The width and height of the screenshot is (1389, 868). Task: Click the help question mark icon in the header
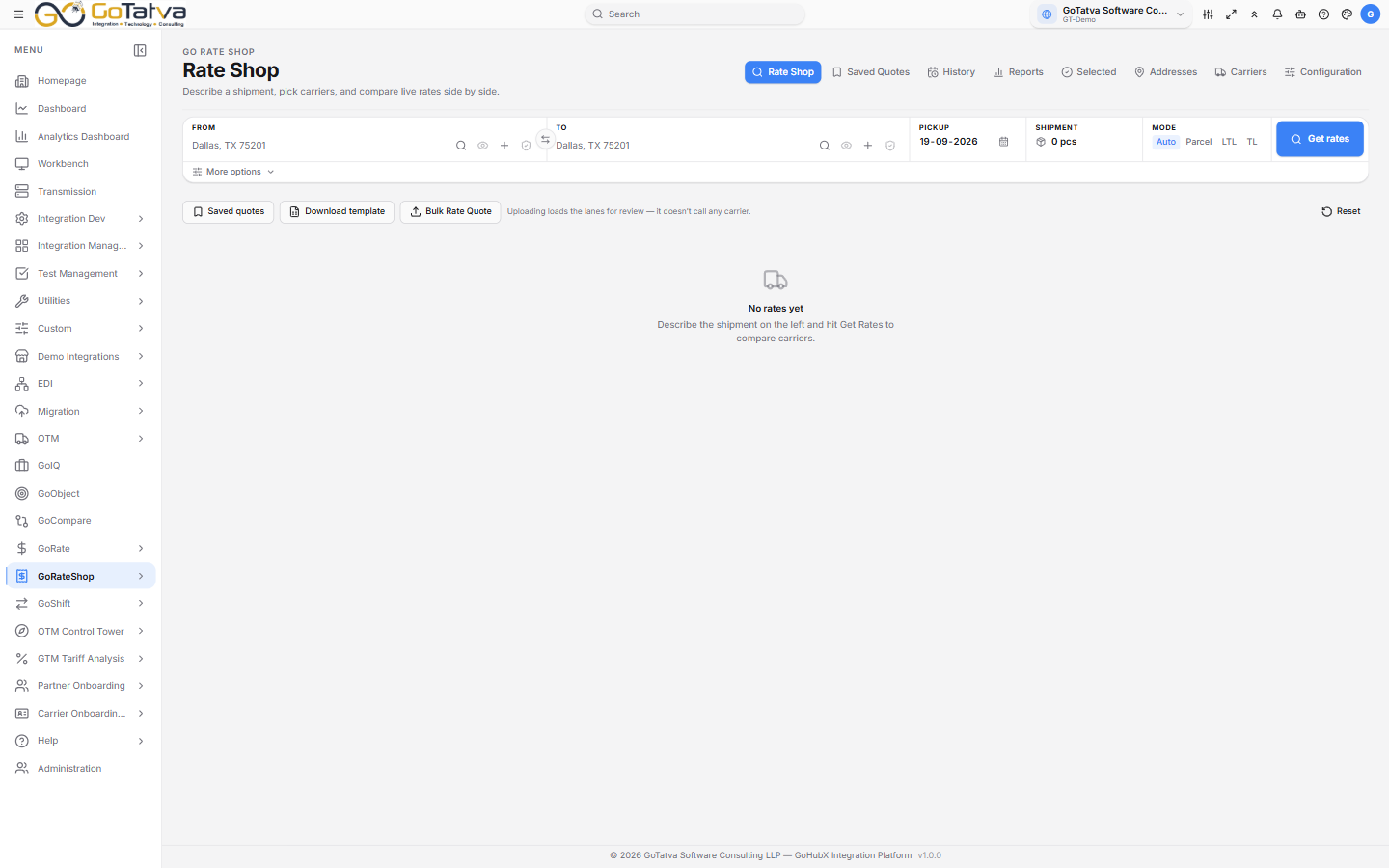click(x=1323, y=14)
